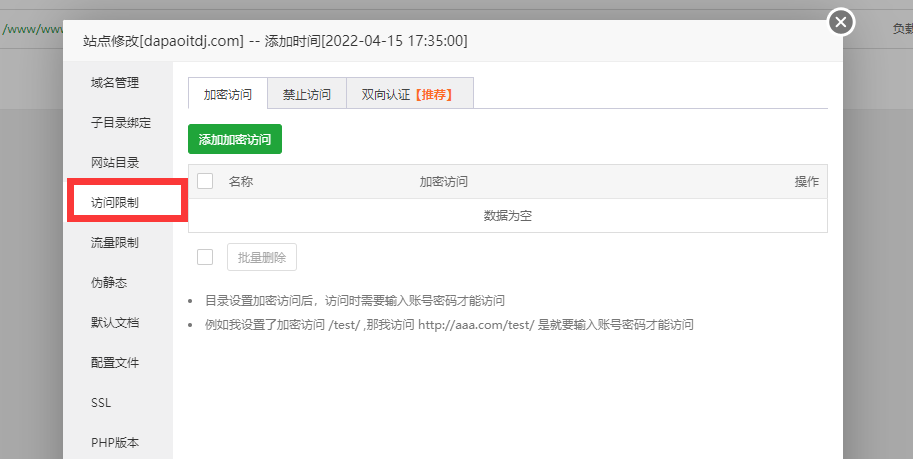Screen dimensions: 913x459
Task: Click the hint starting with 目录设置加密访问后
Action: click(355, 301)
